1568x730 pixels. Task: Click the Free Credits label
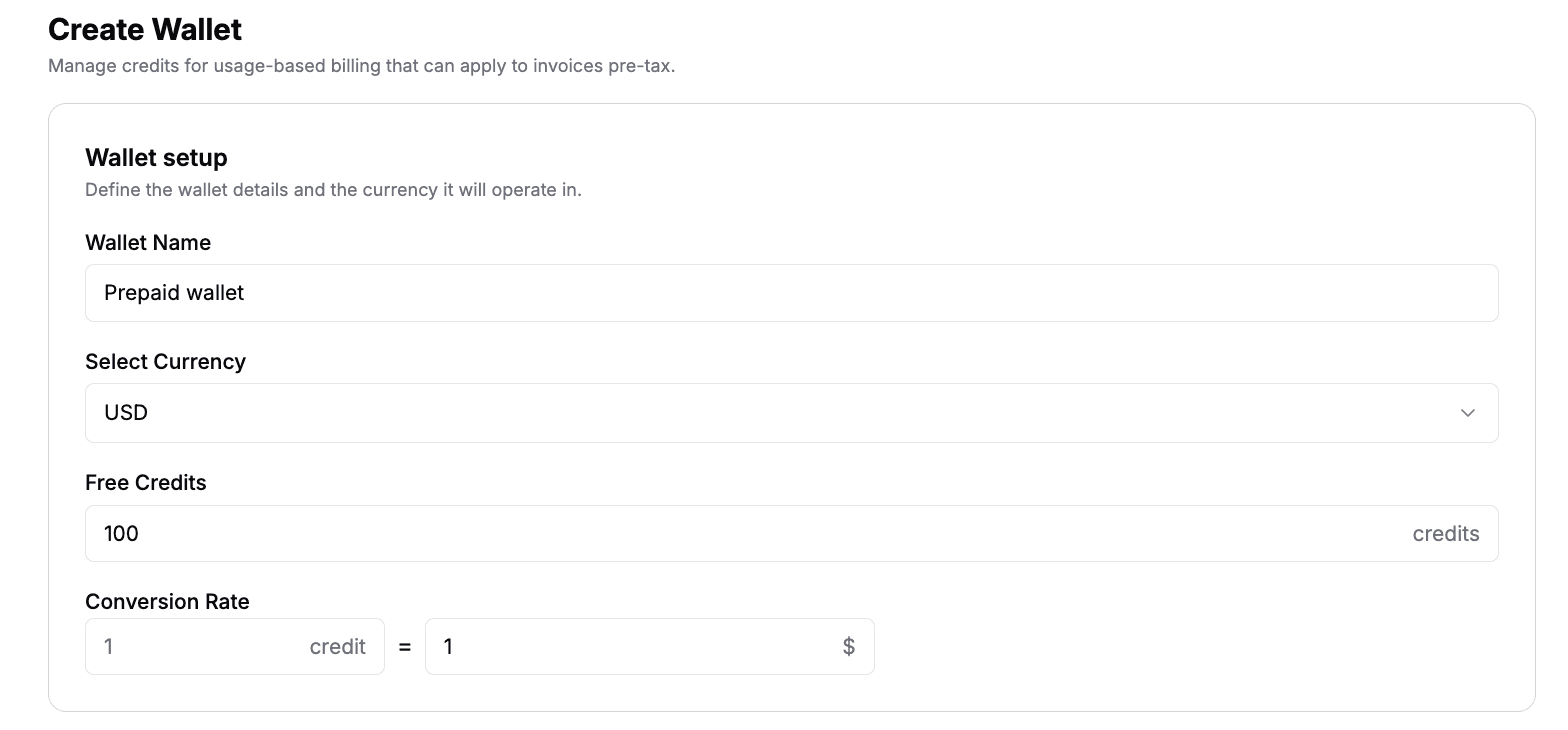(146, 482)
